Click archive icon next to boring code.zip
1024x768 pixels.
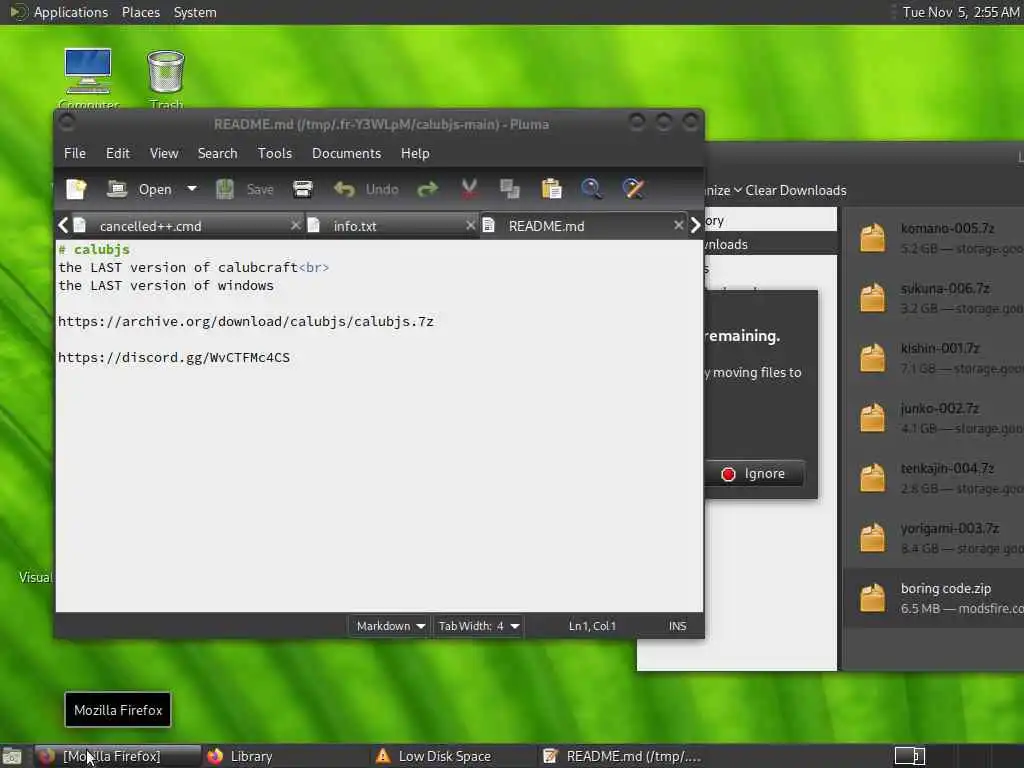pos(872,597)
